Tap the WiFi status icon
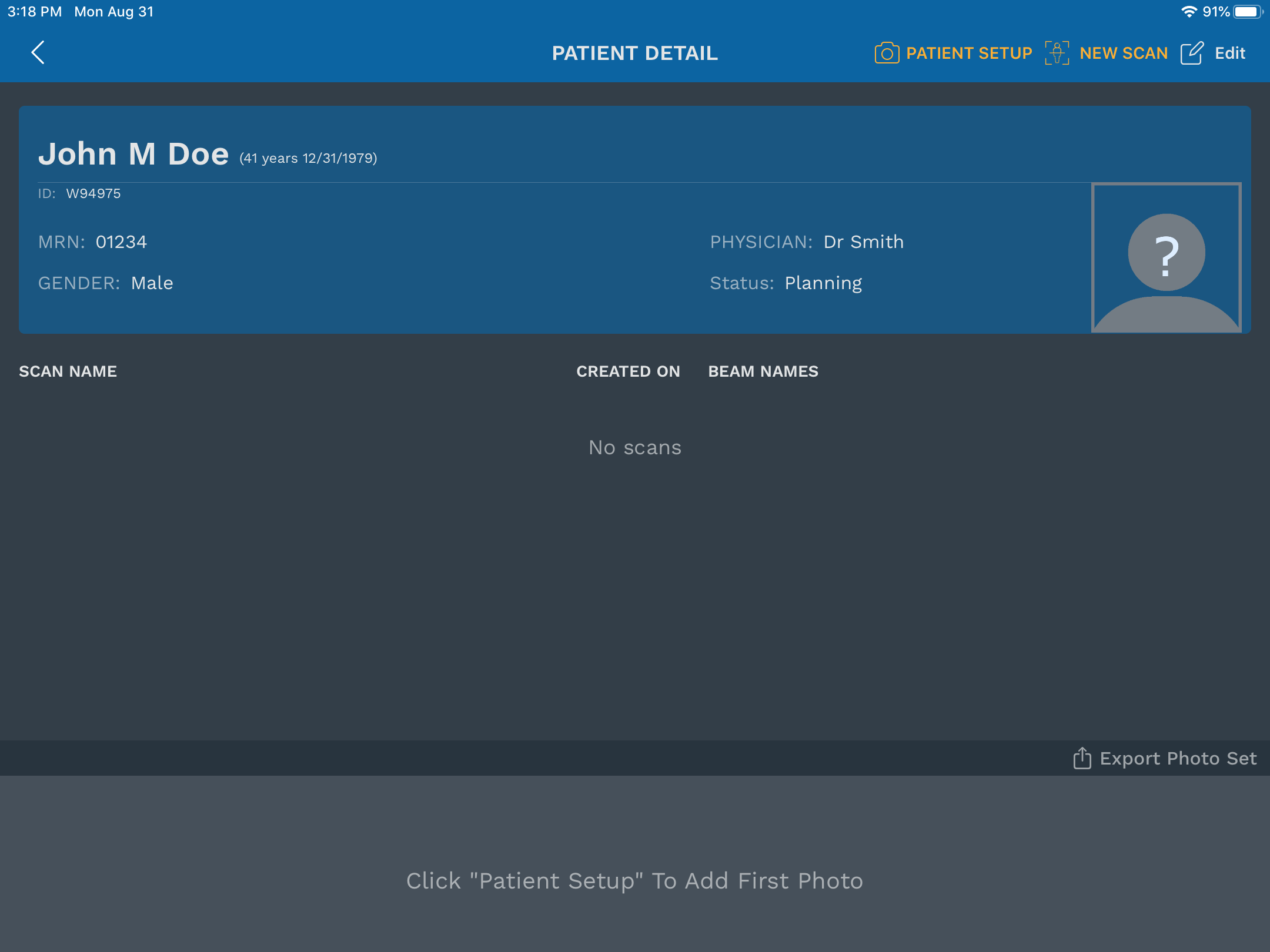The height and width of the screenshot is (952, 1270). click(1189, 12)
